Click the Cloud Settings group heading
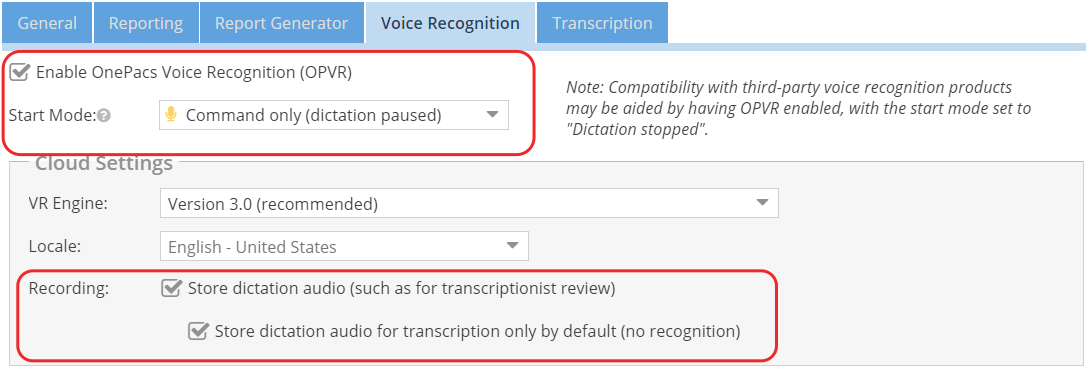This screenshot has height=374, width=1092. tap(104, 163)
